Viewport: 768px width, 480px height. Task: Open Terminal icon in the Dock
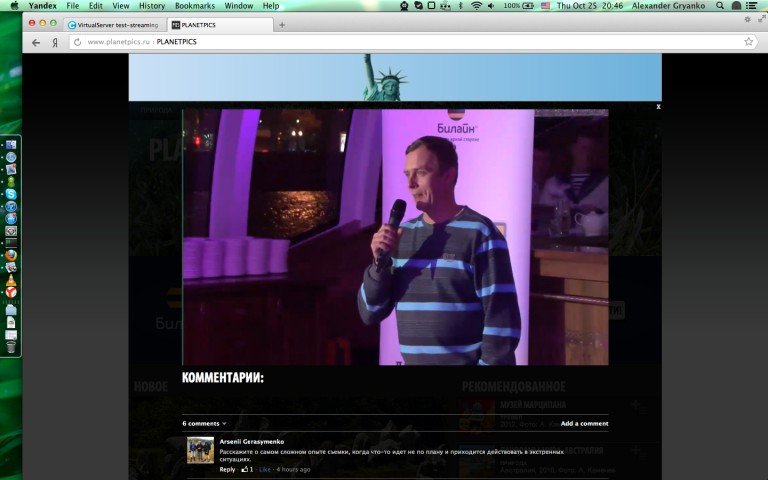click(11, 243)
